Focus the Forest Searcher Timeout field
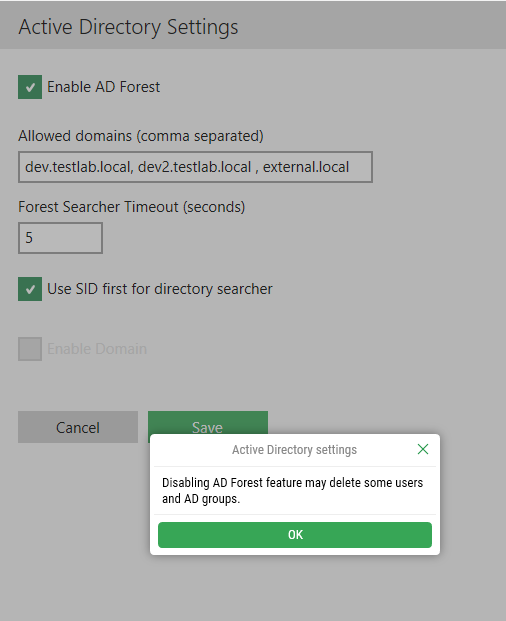 (60, 238)
